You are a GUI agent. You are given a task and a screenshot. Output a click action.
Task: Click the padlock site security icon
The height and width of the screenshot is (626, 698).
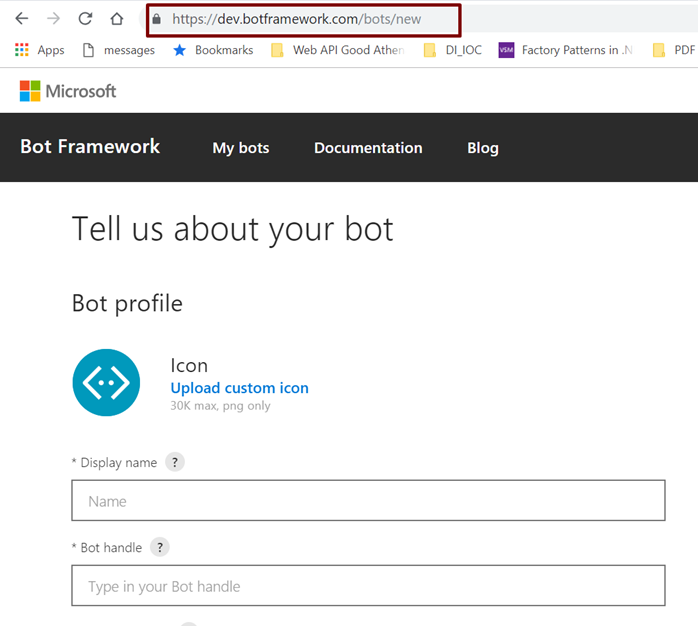156,19
